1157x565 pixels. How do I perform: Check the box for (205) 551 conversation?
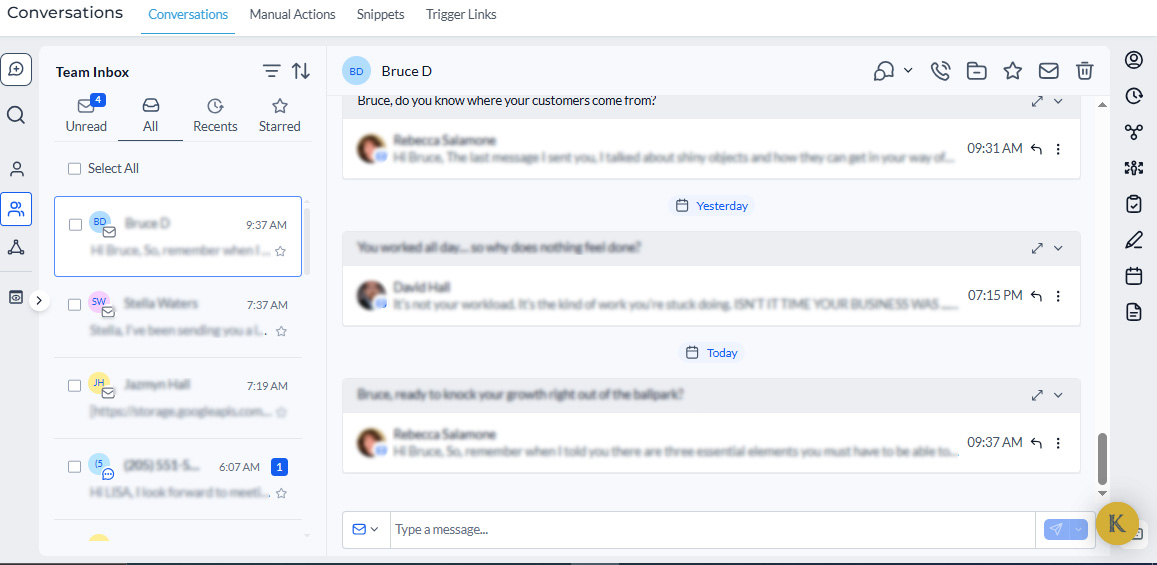point(75,466)
